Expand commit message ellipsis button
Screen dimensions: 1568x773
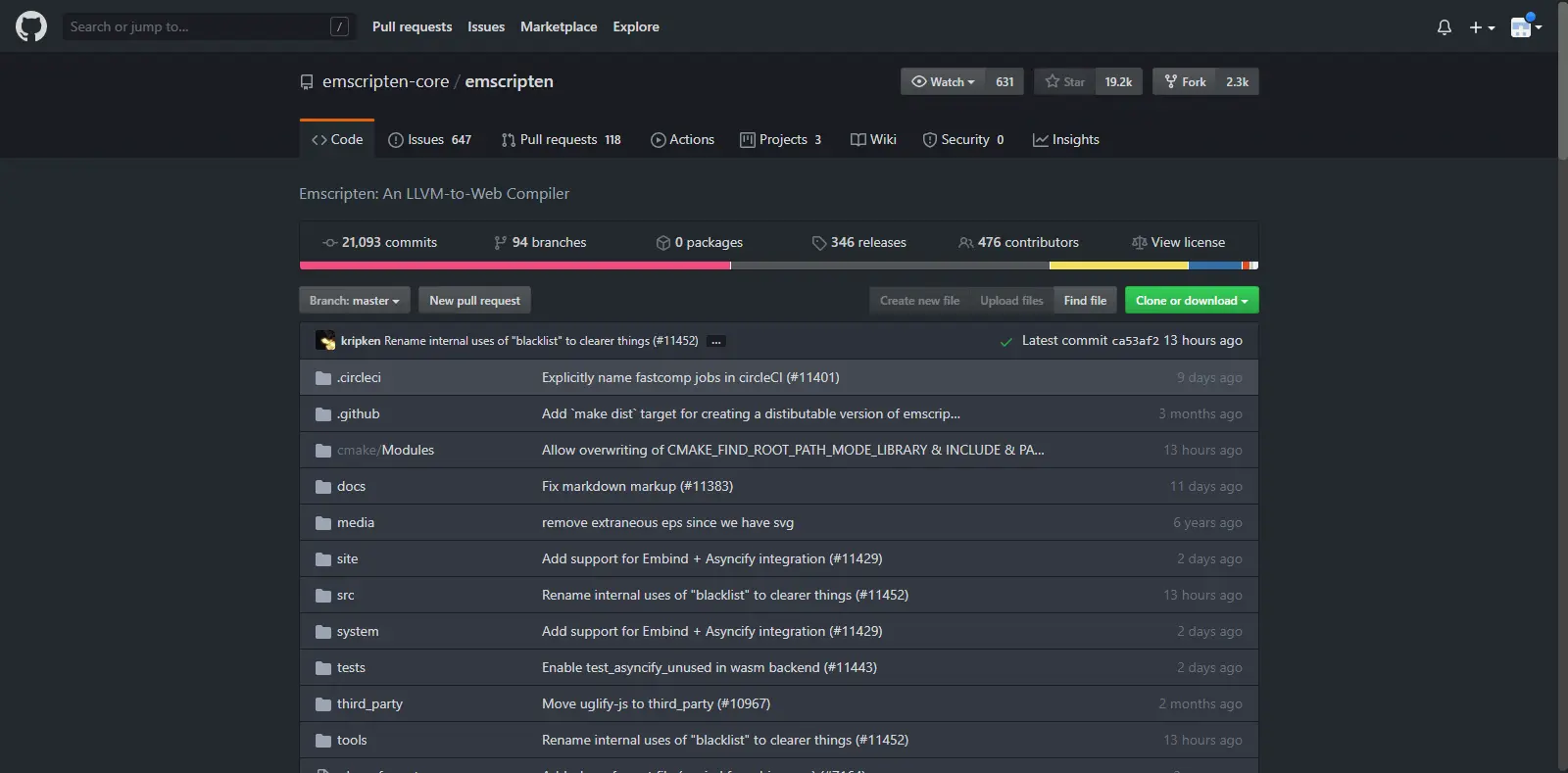click(x=716, y=342)
